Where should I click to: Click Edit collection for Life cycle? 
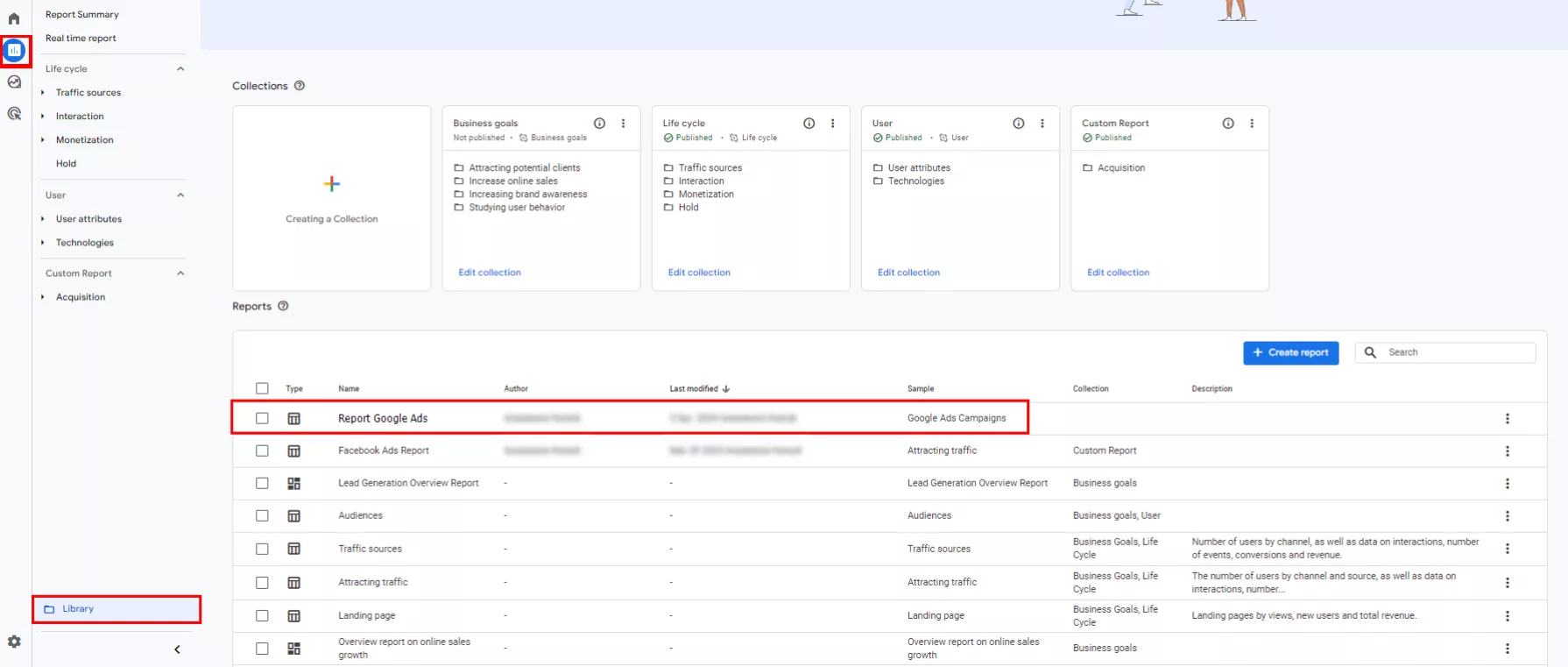pyautogui.click(x=699, y=273)
